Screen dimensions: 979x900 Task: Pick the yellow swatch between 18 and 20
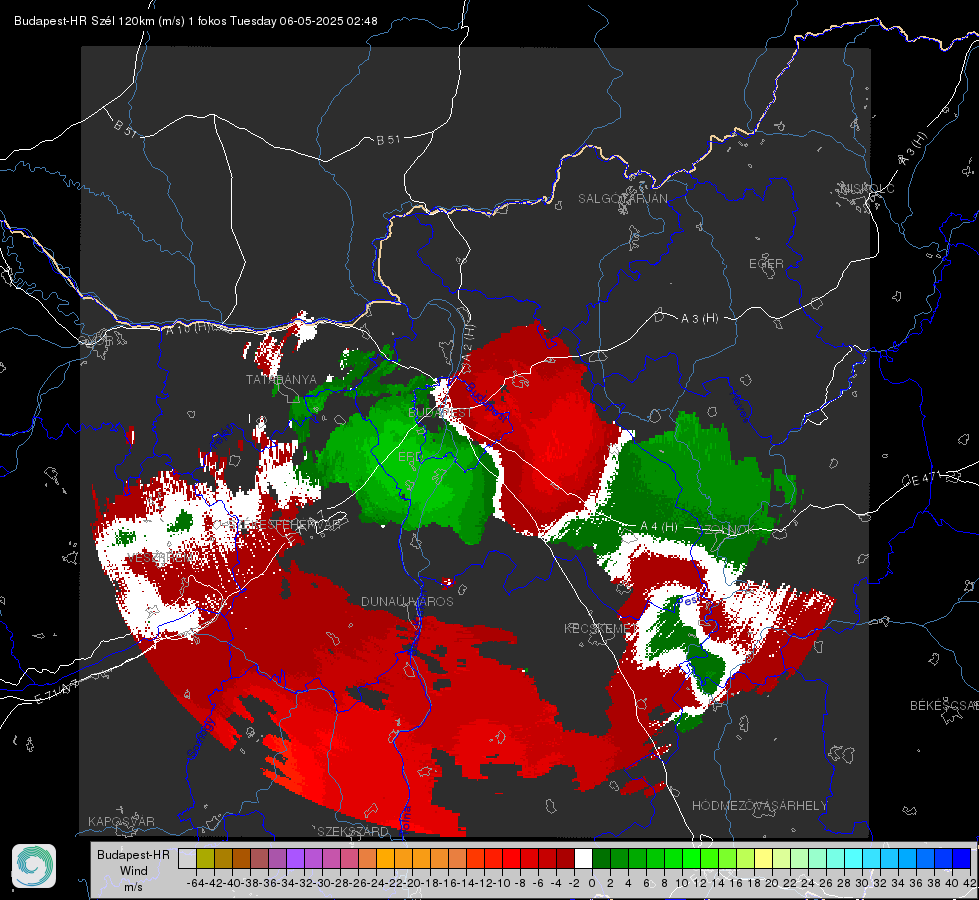pos(764,858)
